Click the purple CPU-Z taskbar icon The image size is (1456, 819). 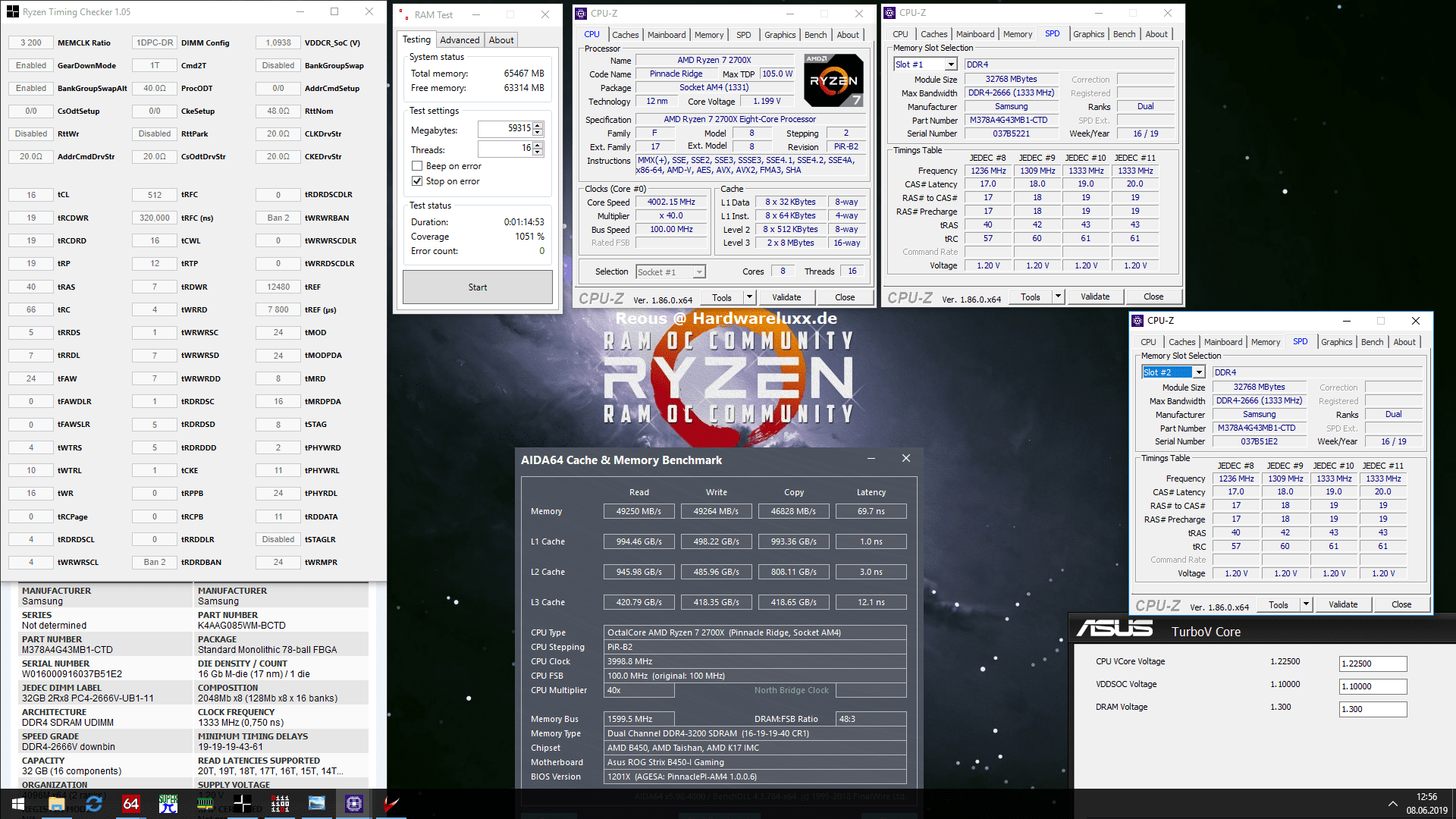[x=354, y=803]
